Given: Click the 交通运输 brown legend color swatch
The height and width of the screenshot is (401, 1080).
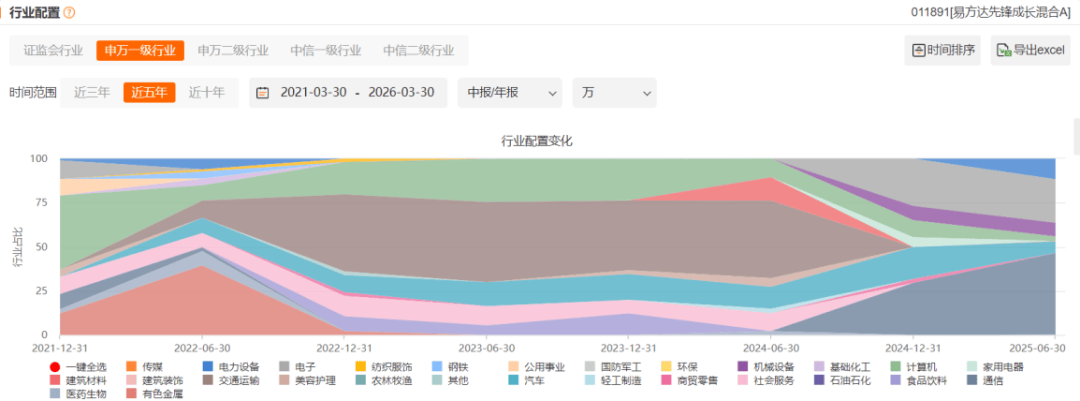Looking at the screenshot, I should tap(208, 380).
